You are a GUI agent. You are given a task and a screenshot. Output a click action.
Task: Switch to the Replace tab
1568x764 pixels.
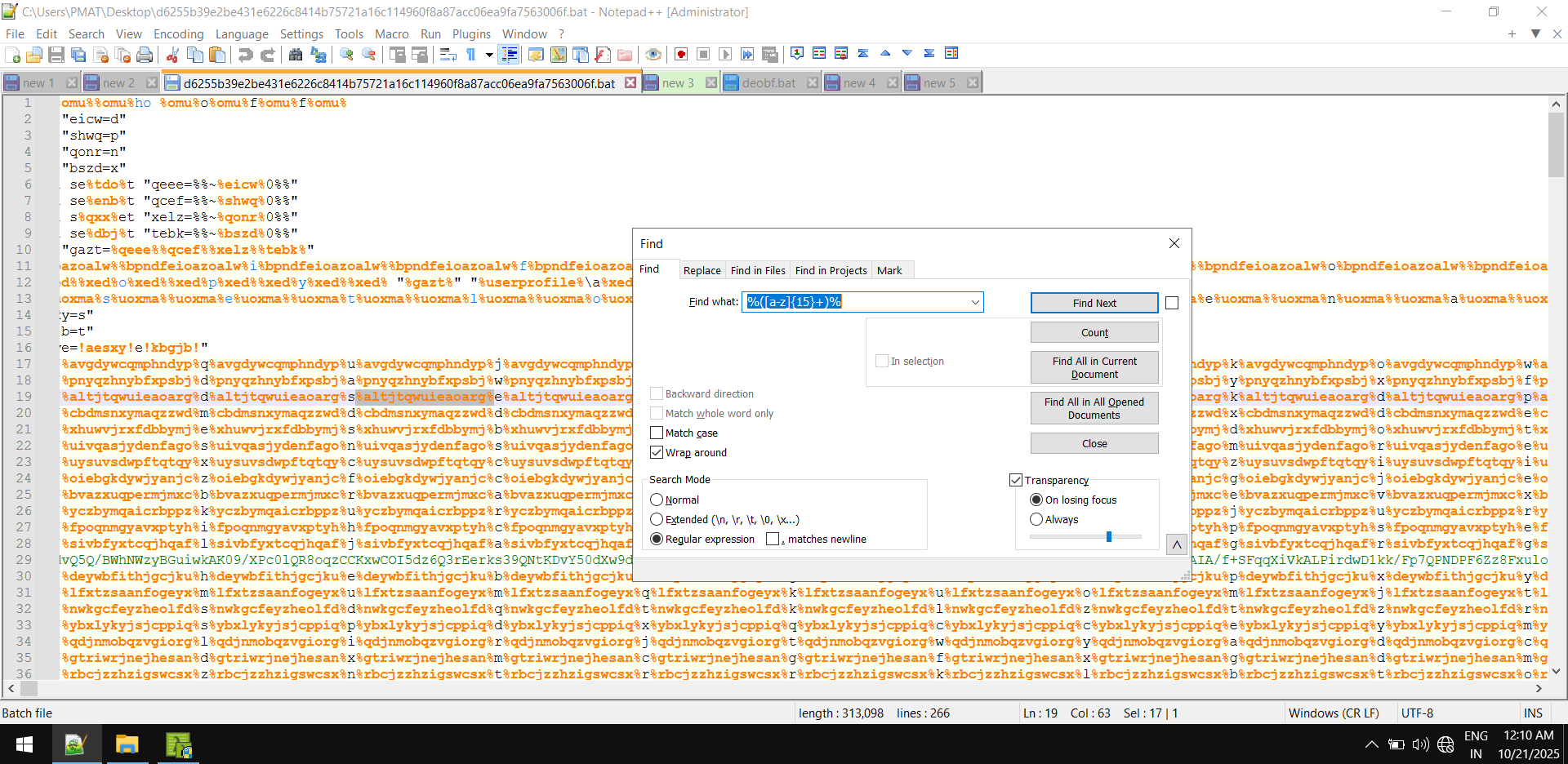(x=702, y=271)
